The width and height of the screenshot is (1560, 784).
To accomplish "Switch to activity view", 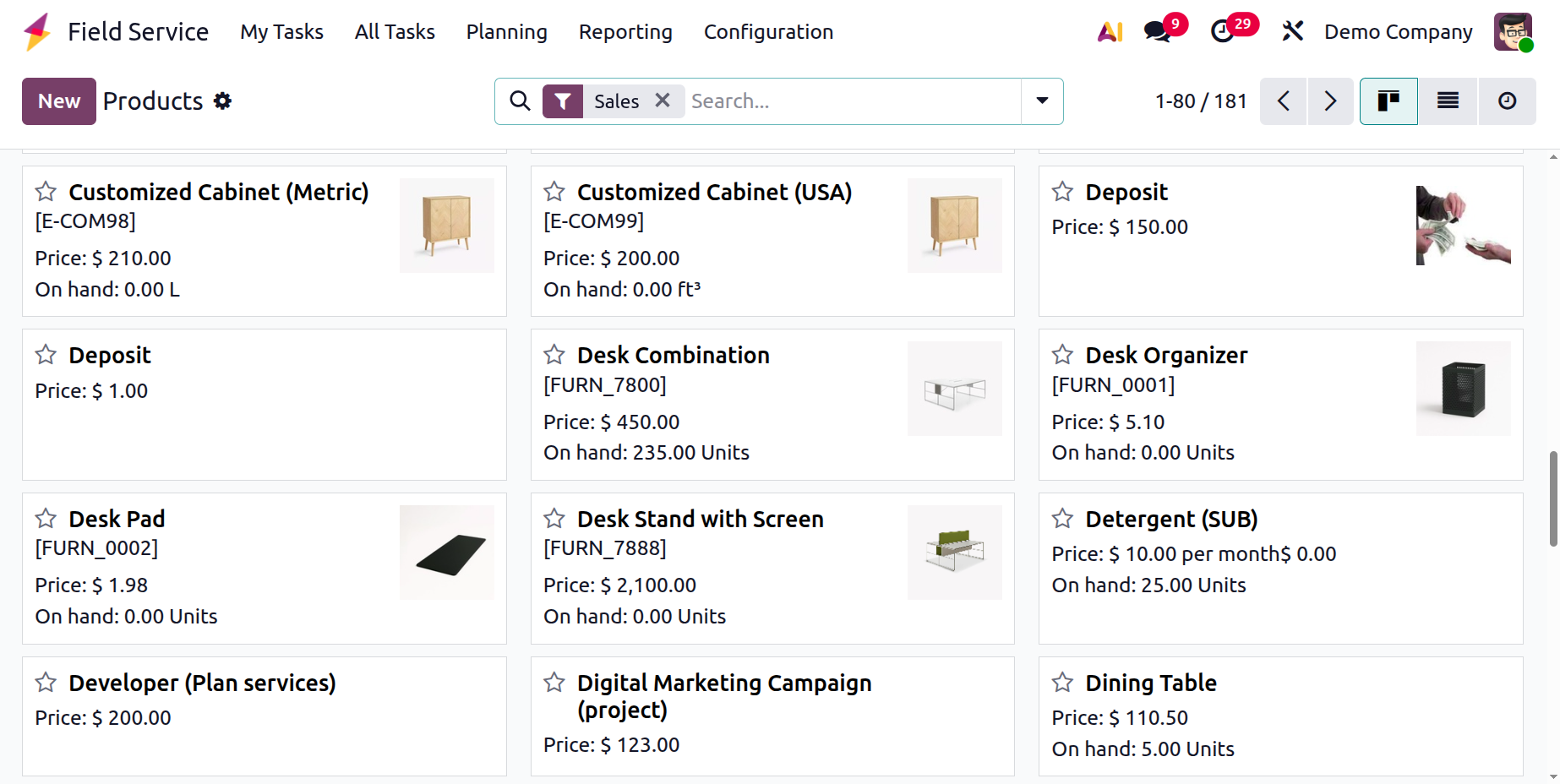I will click(1507, 101).
